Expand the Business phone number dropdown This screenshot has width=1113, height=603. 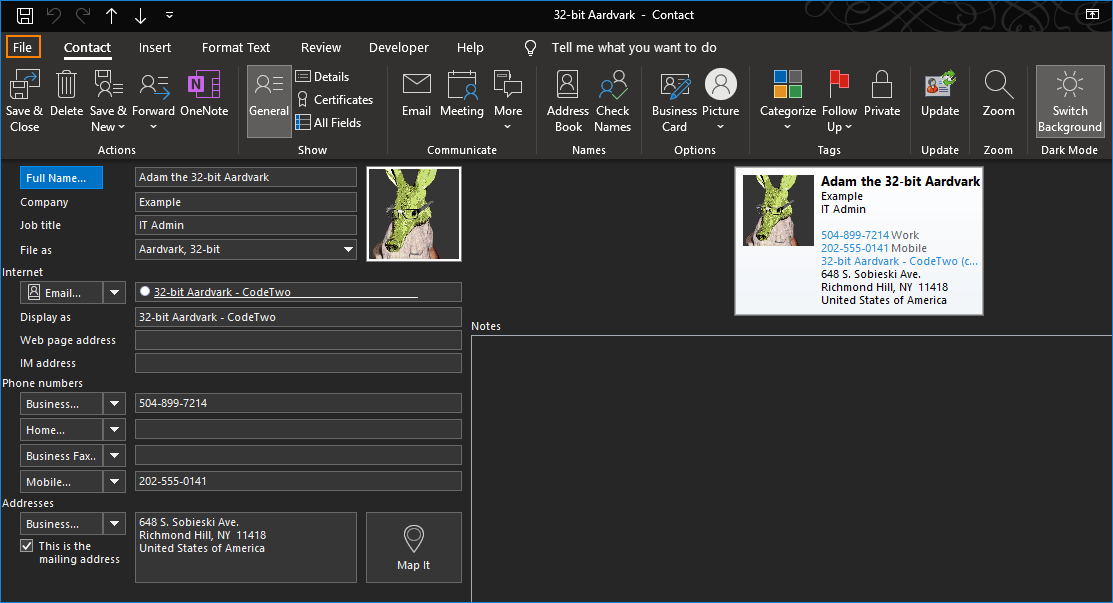[114, 403]
